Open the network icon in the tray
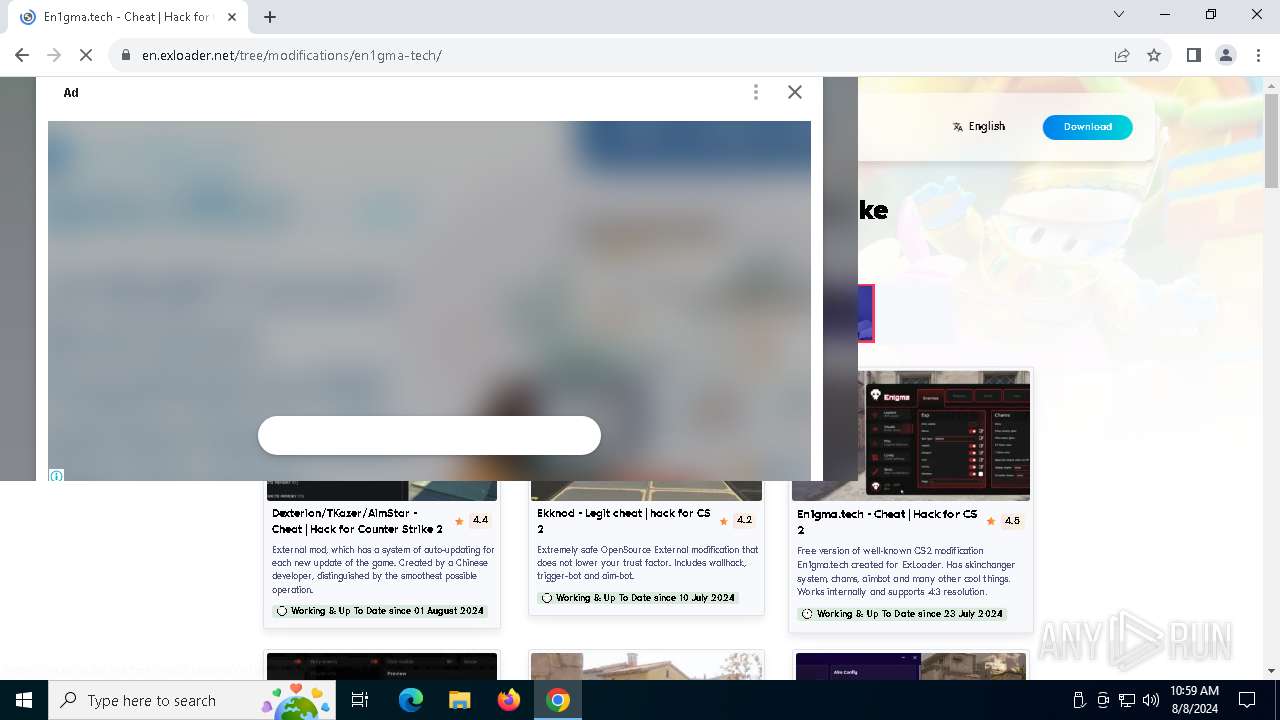The image size is (1280, 720). pos(1127,700)
